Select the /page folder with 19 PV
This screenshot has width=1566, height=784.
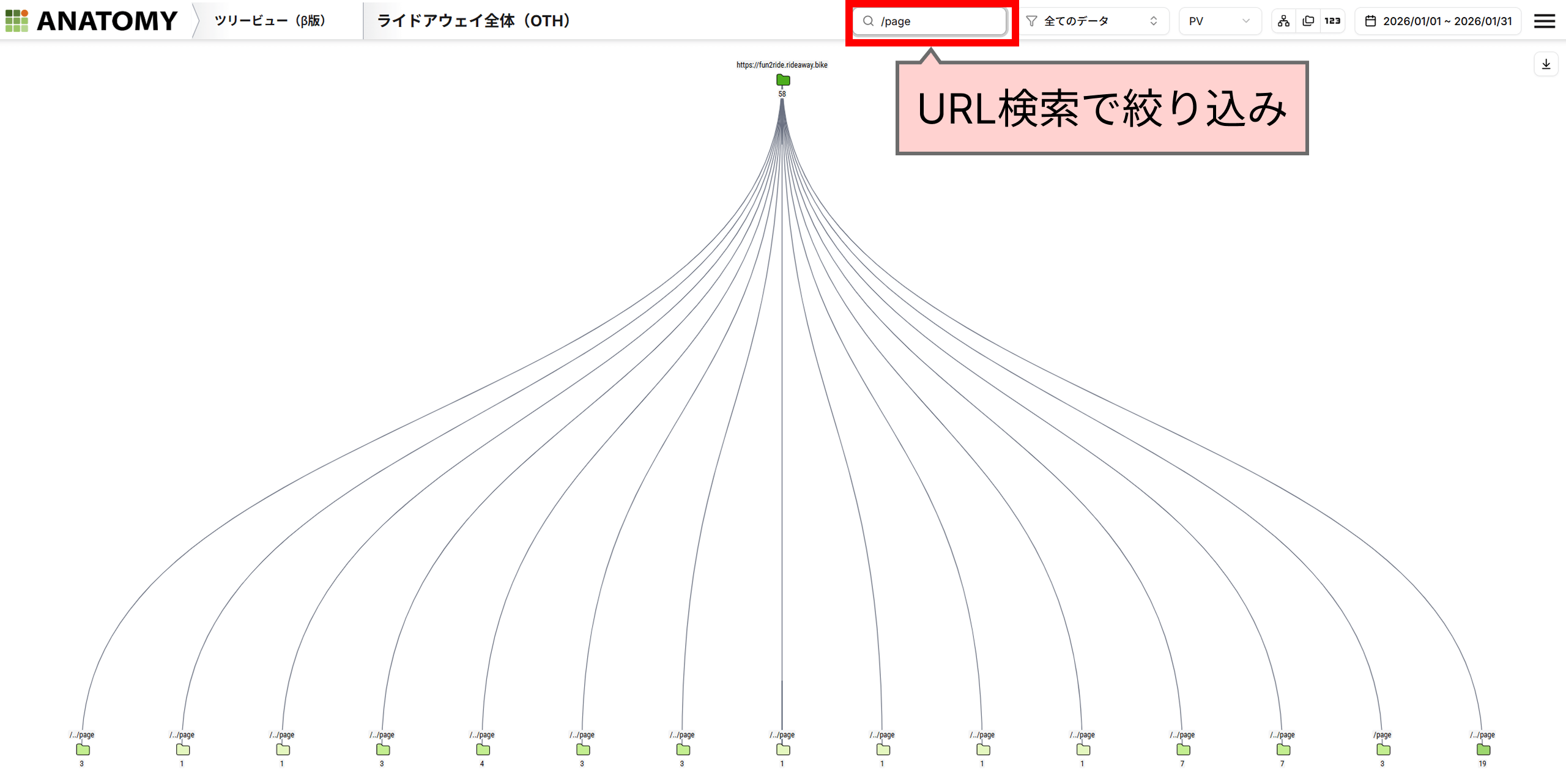click(x=1483, y=750)
